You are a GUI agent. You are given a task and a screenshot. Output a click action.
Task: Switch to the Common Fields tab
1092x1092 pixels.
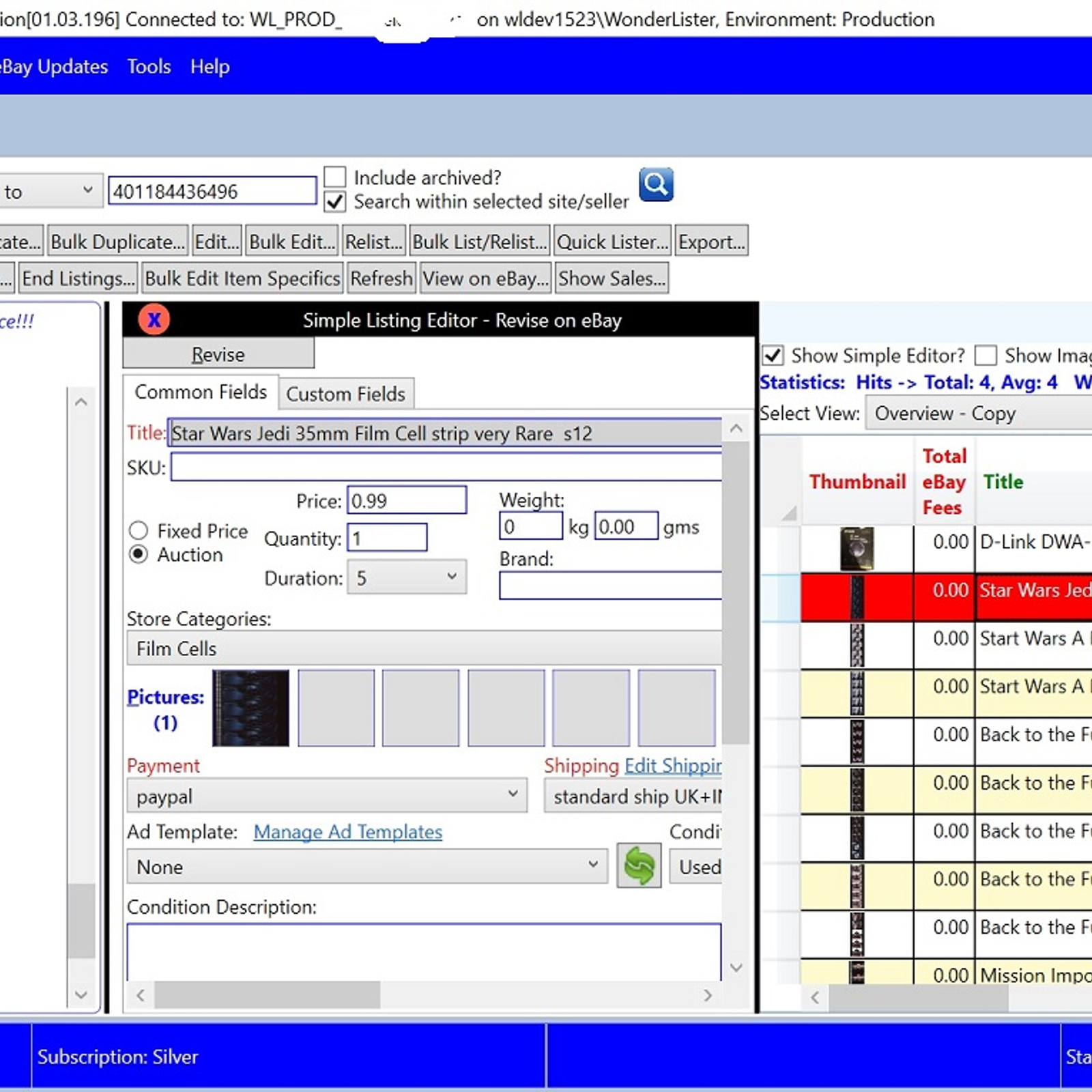click(201, 392)
